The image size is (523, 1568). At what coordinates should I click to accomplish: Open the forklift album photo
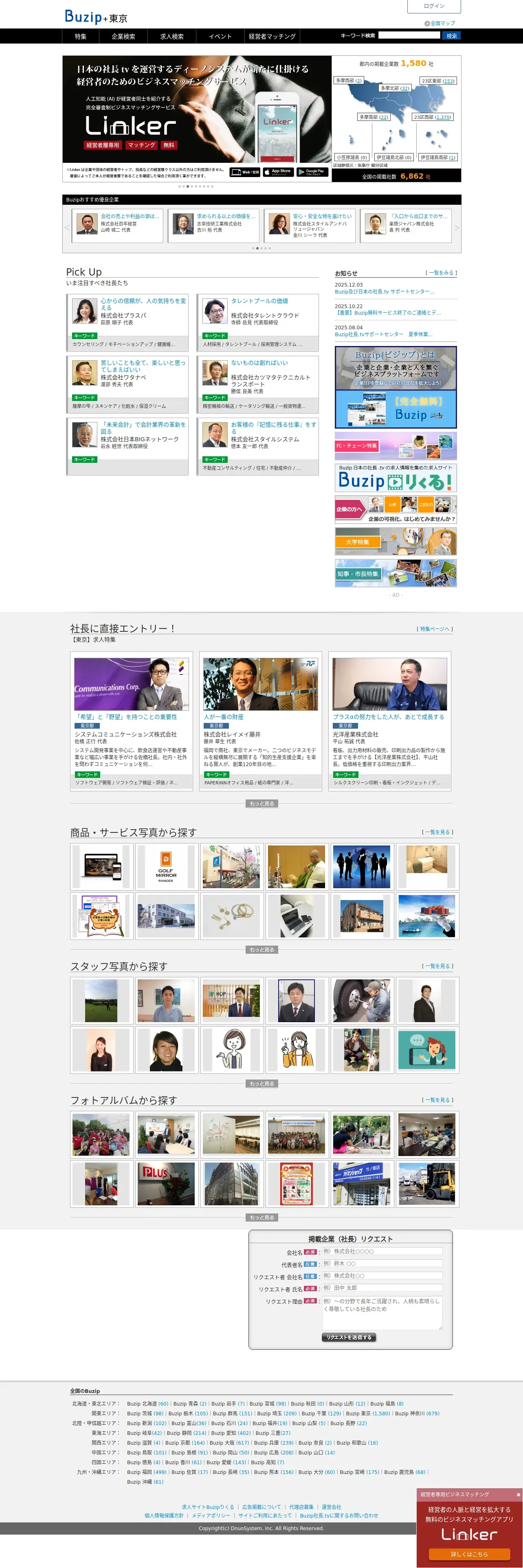pyautogui.click(x=427, y=1184)
